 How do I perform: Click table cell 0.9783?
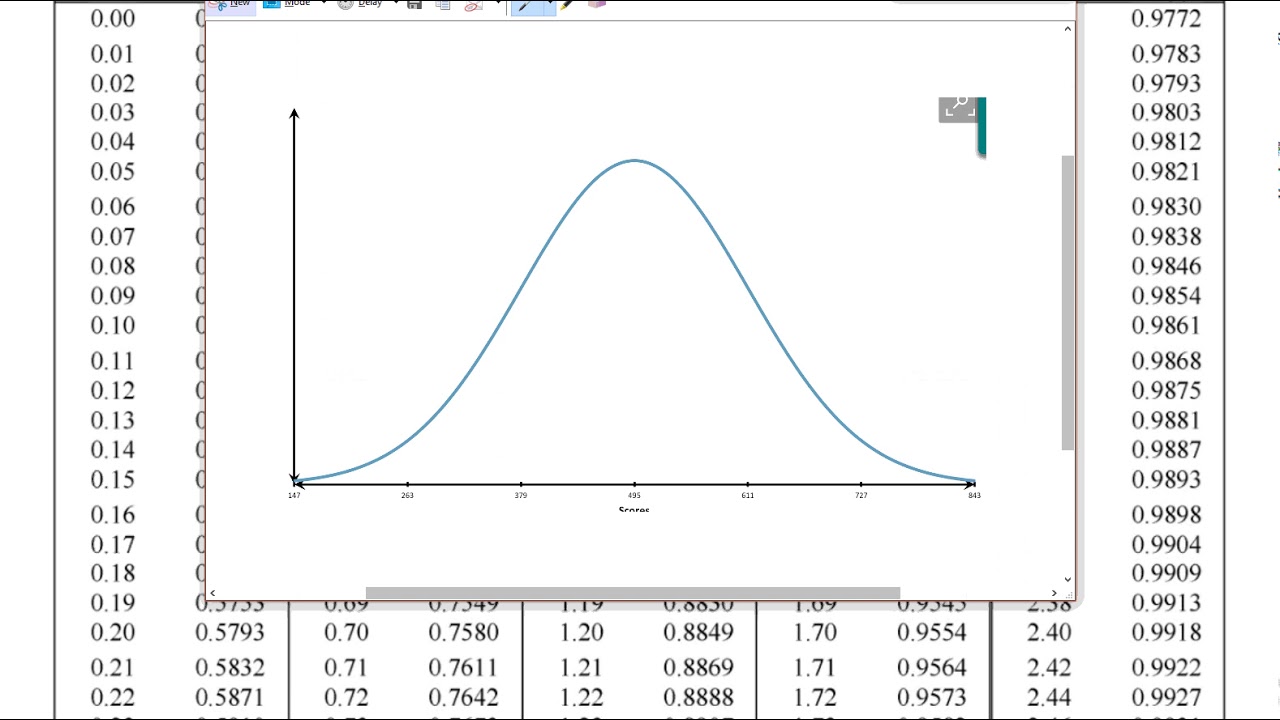(1165, 54)
